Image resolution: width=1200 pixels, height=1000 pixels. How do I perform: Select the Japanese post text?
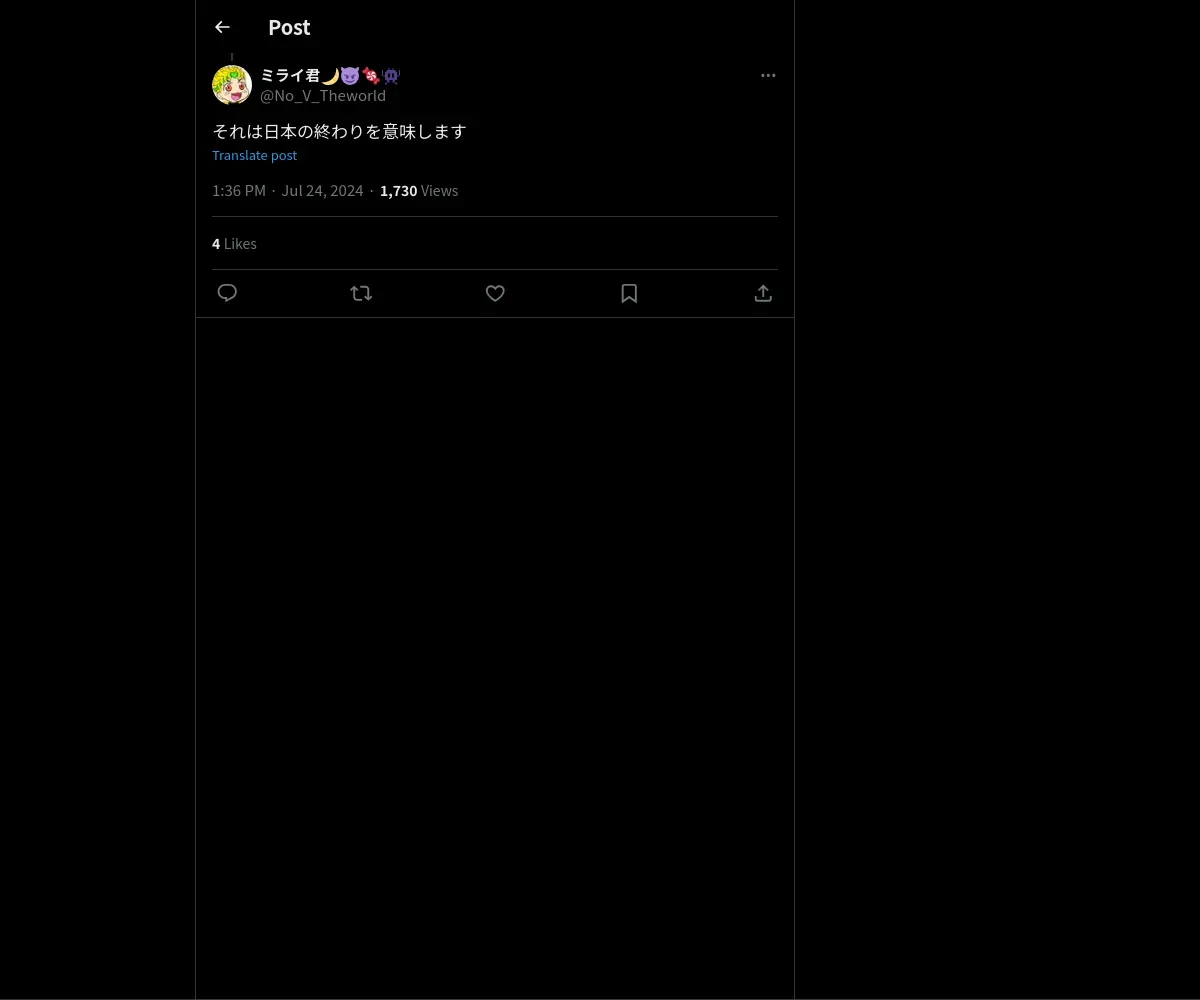[339, 131]
